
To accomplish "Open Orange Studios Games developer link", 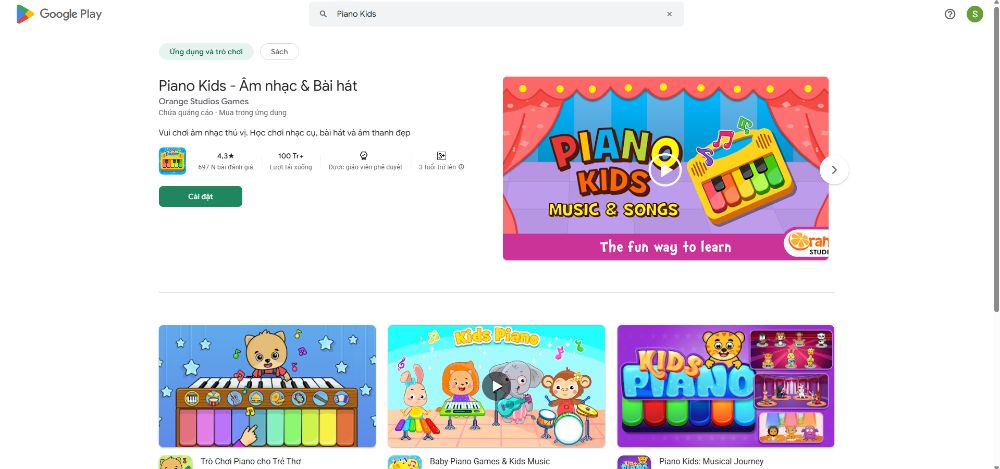I will pyautogui.click(x=203, y=101).
